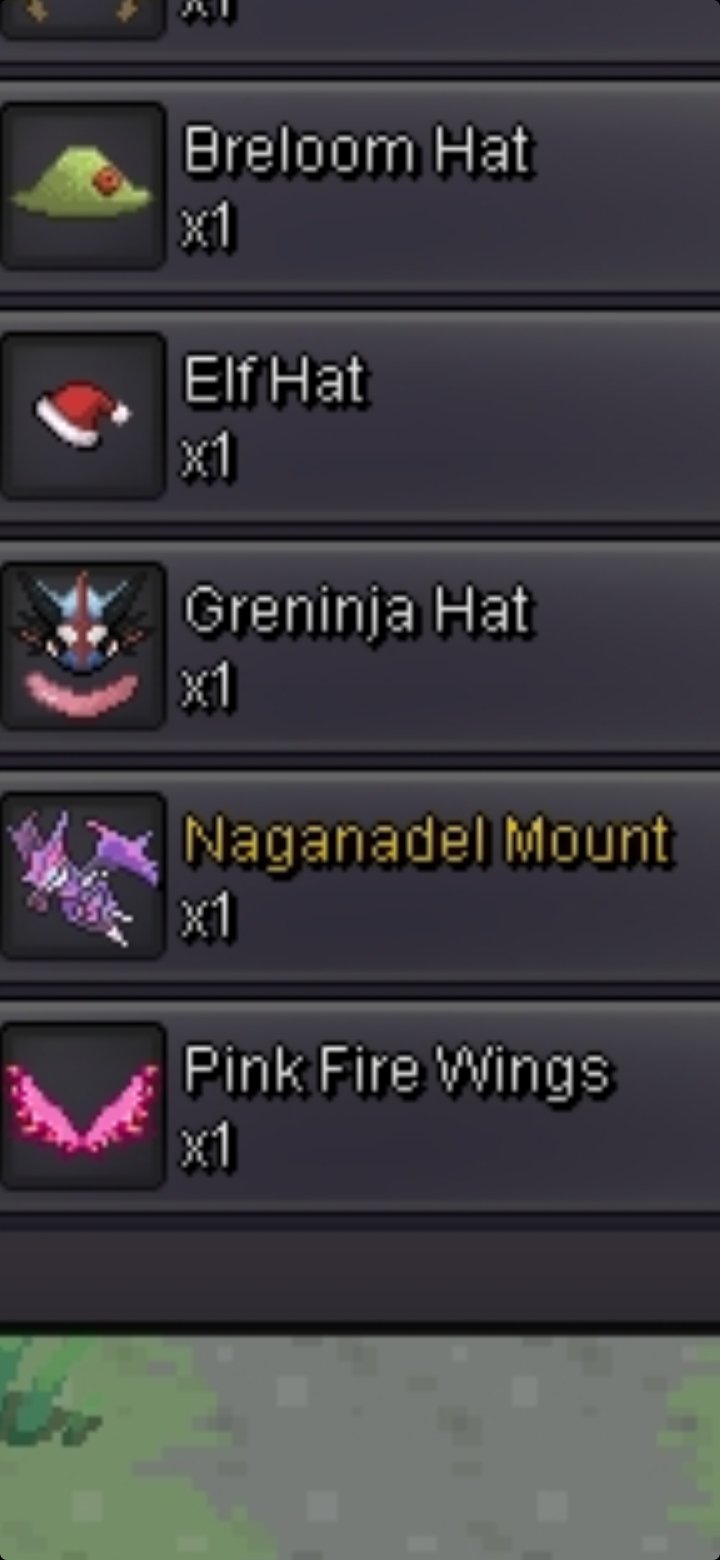Click the x1 quantity under Breloom Hat
The height and width of the screenshot is (1560, 720).
pyautogui.click(x=207, y=228)
